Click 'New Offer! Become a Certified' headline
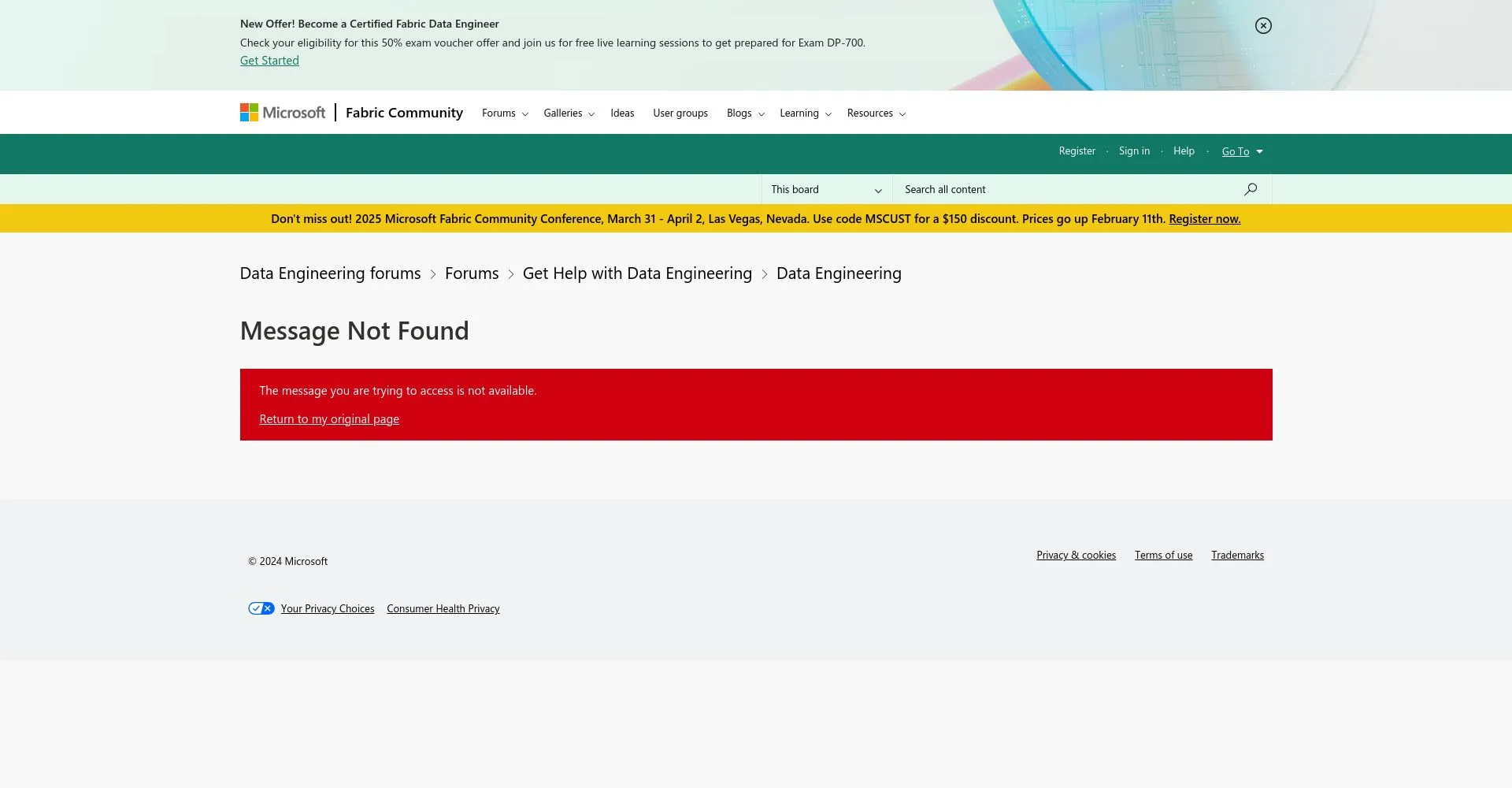The height and width of the screenshot is (788, 1512). tap(369, 24)
